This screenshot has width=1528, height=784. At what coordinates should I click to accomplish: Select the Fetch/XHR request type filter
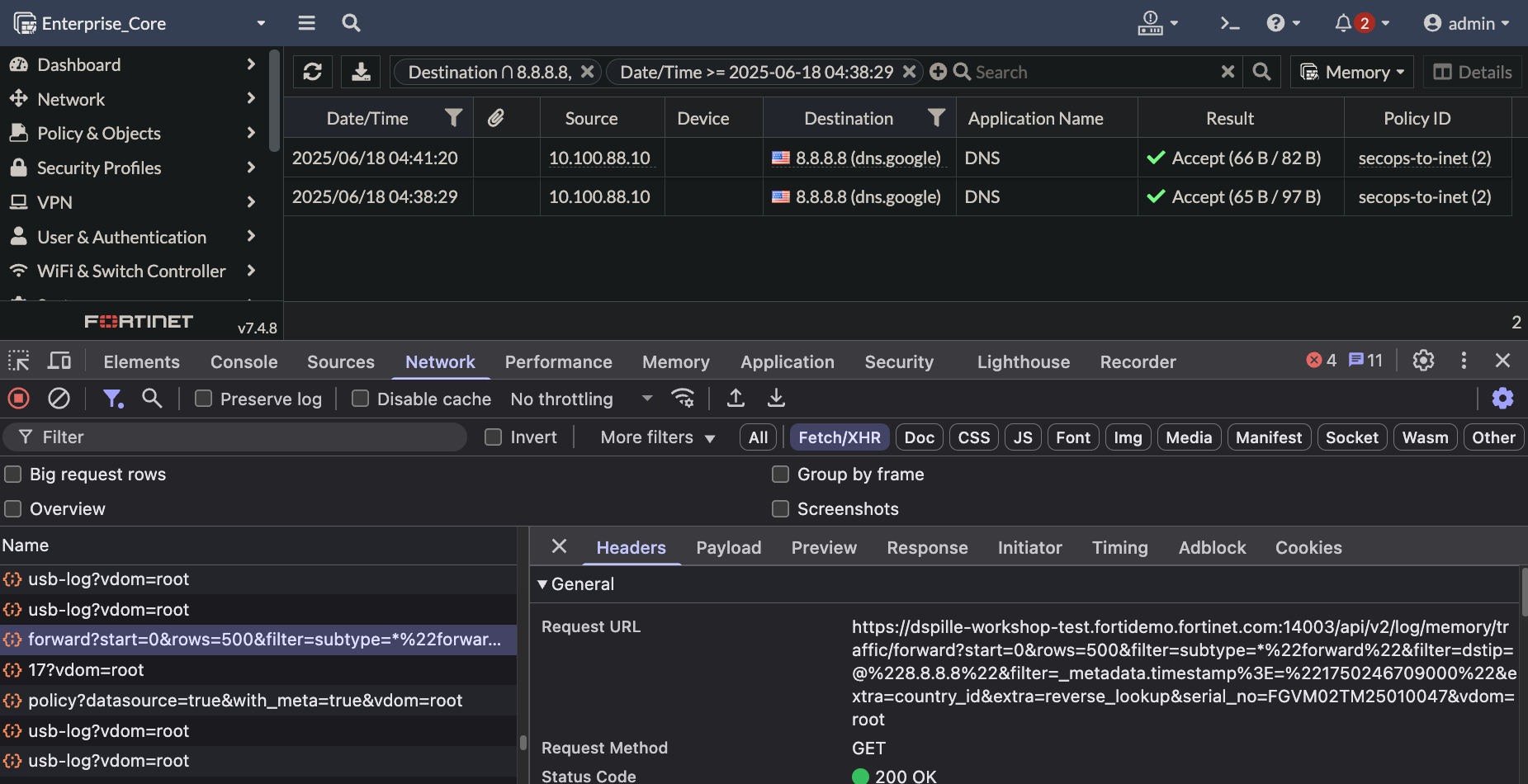(840, 437)
